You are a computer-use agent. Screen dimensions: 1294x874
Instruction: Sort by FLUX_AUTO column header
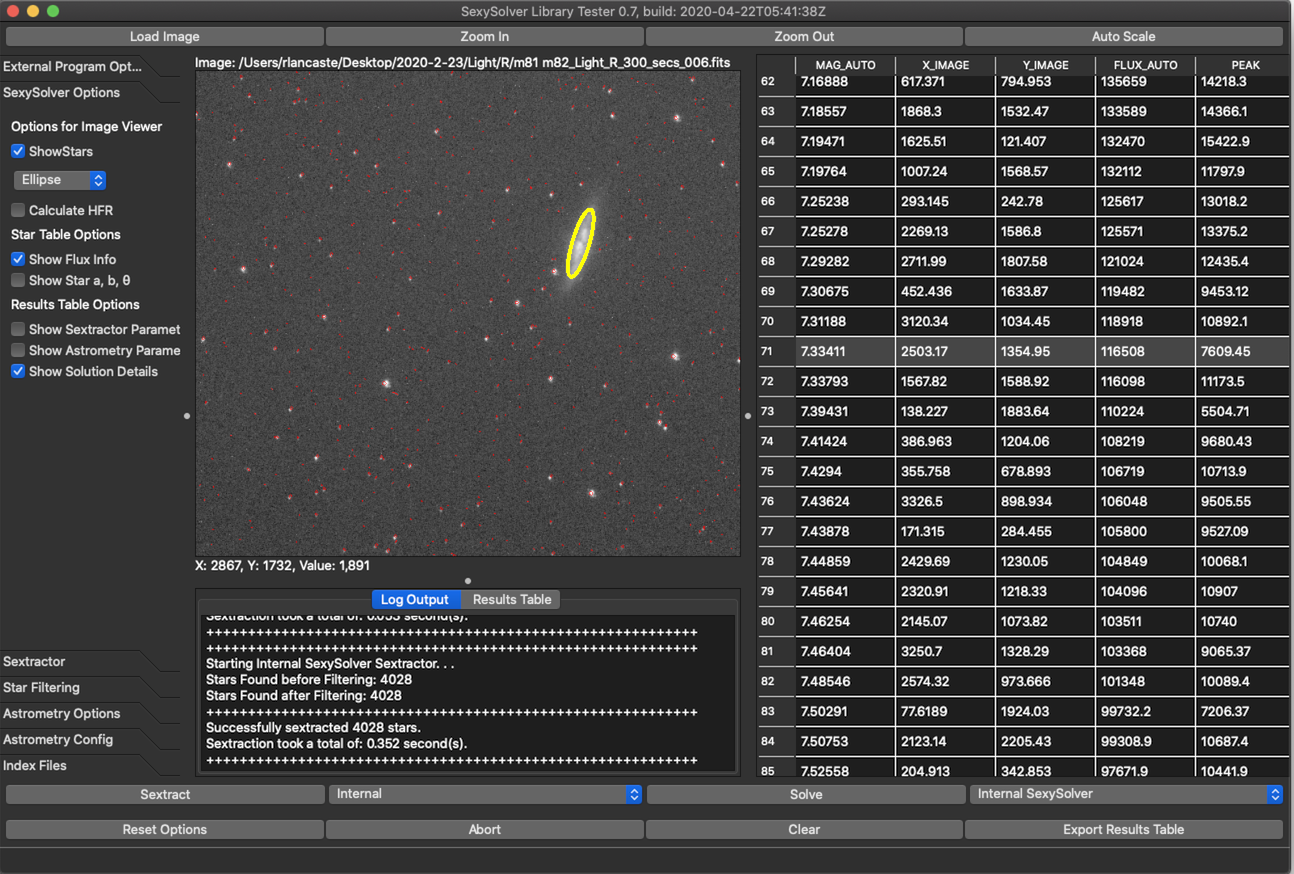pyautogui.click(x=1145, y=65)
